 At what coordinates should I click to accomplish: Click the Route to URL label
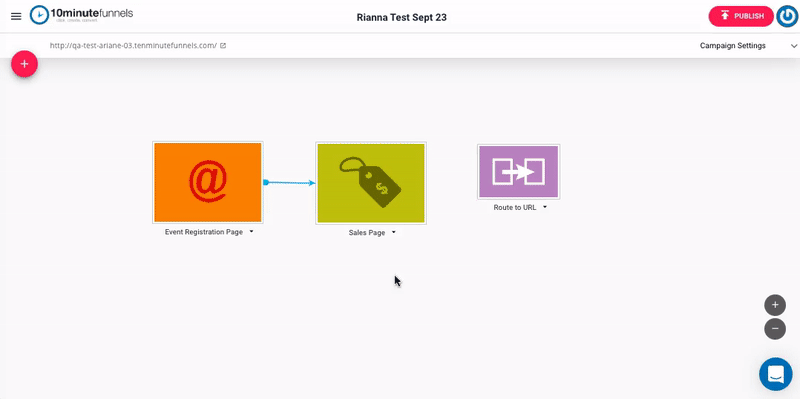coord(515,208)
